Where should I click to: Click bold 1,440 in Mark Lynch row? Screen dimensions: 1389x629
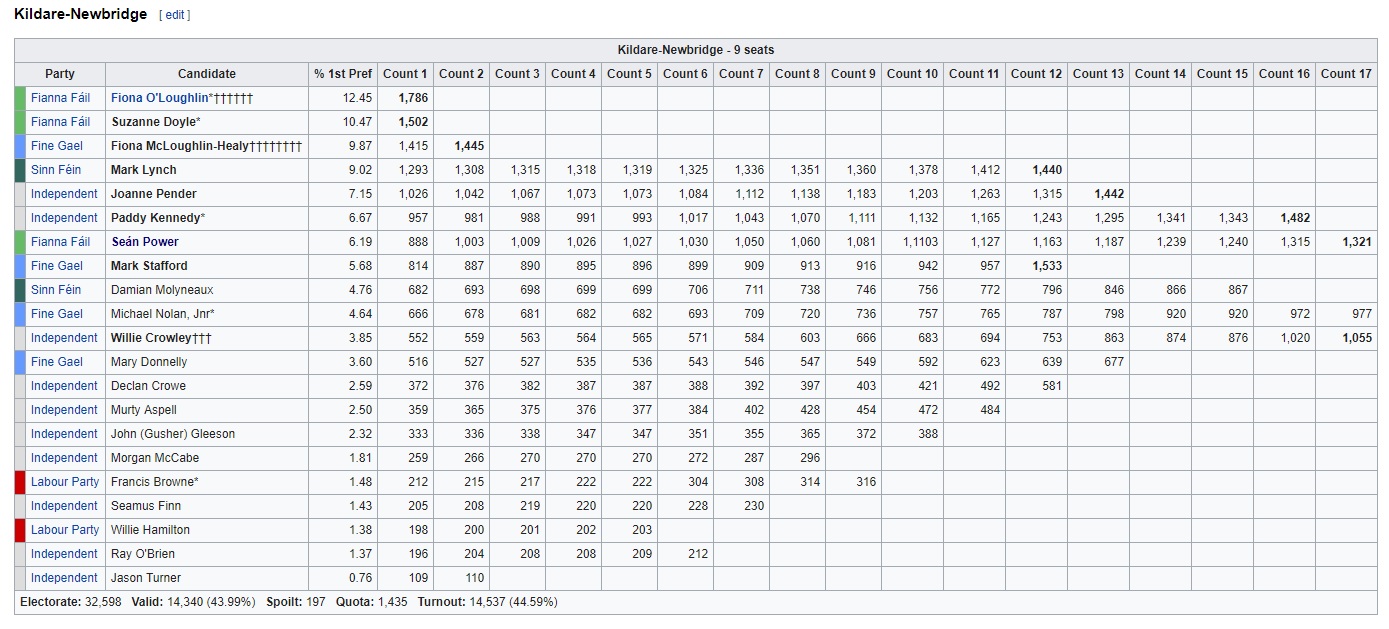pyautogui.click(x=1046, y=170)
